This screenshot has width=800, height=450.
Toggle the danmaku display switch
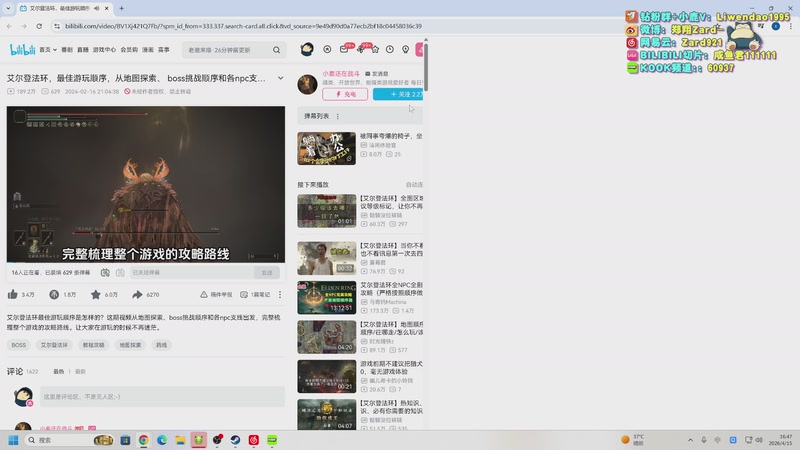105,273
